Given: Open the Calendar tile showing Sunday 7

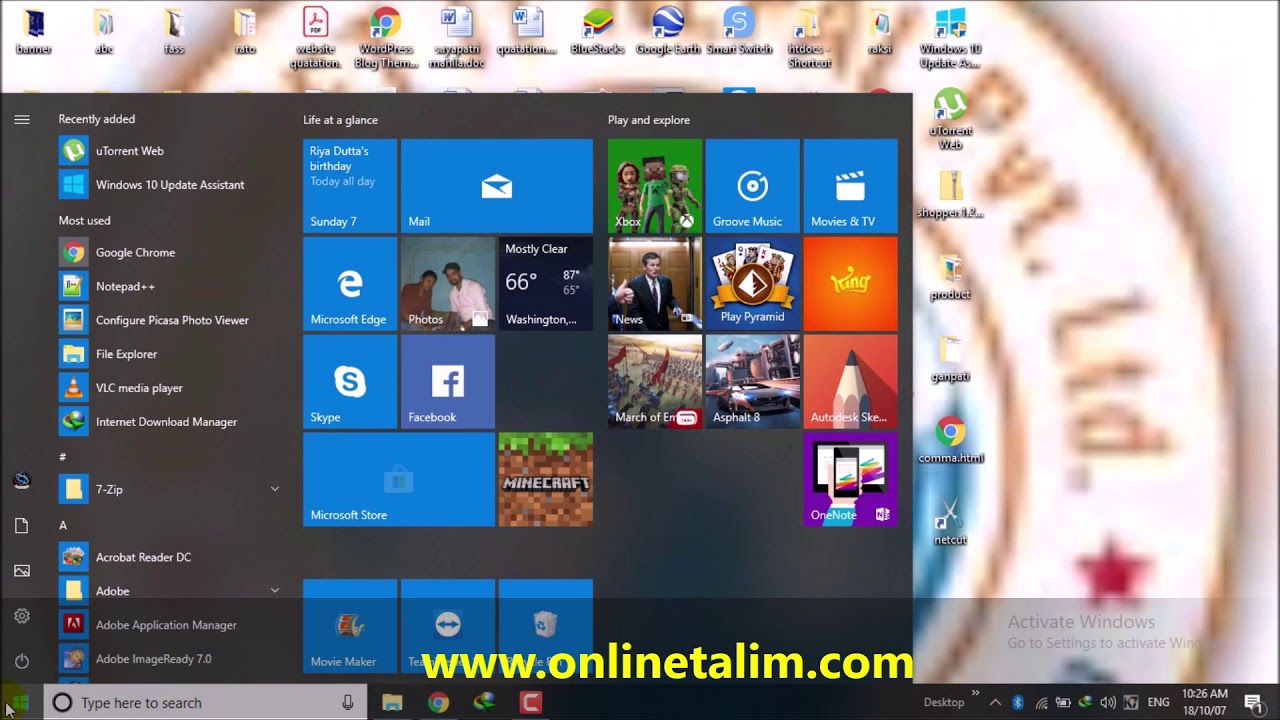Looking at the screenshot, I should [x=350, y=186].
